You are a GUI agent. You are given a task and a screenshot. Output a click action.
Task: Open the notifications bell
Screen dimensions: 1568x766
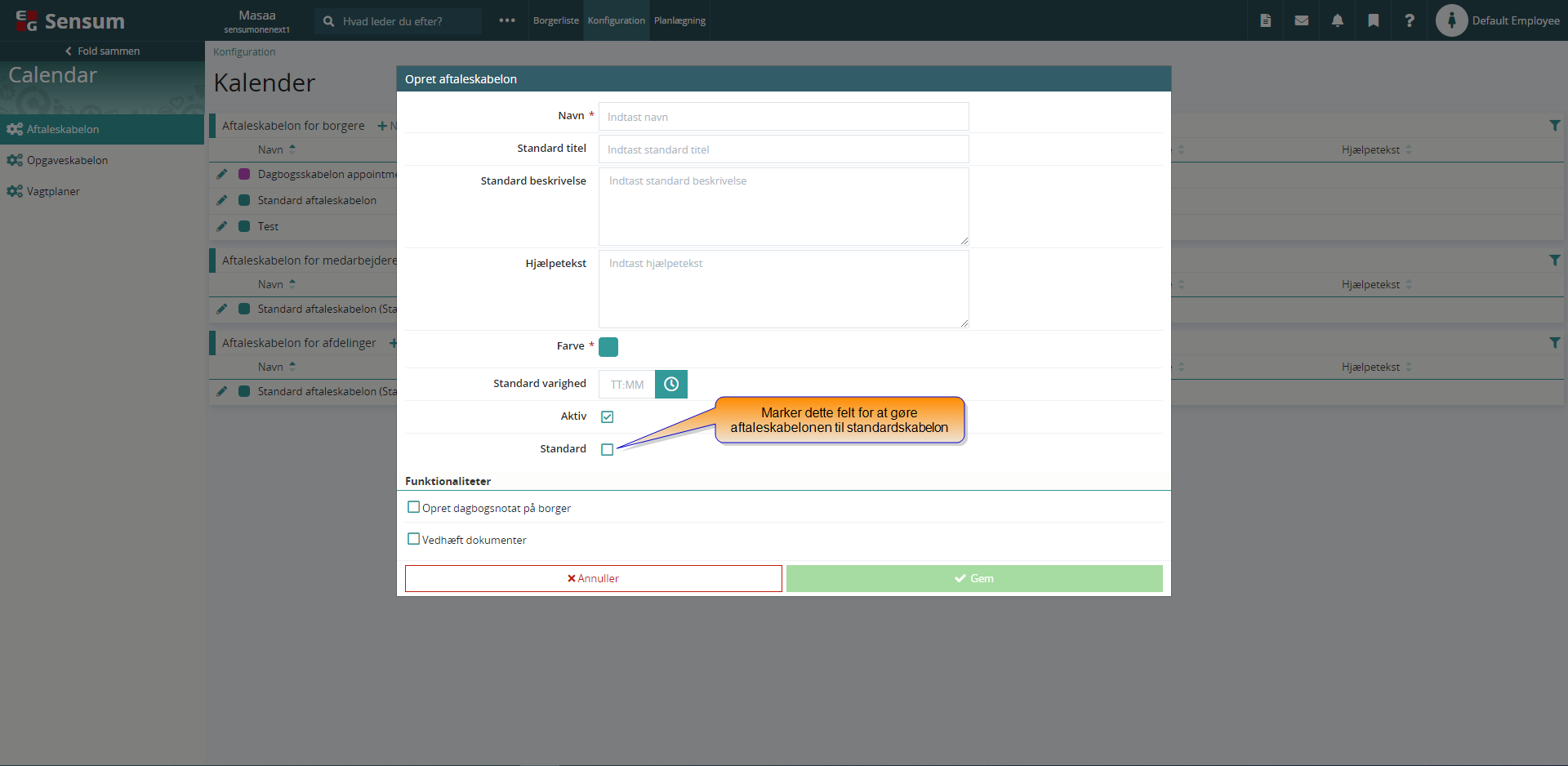click(x=1337, y=20)
